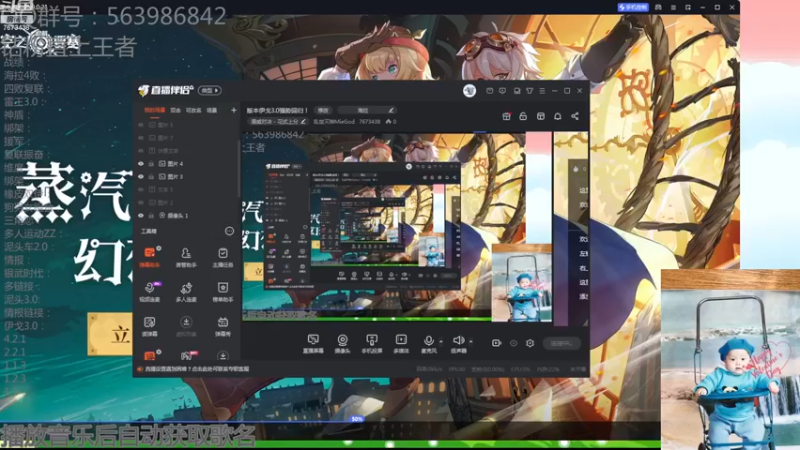The image size is (800, 450).
Task: Show the hidden 图片 2 source
Action: 141,203
